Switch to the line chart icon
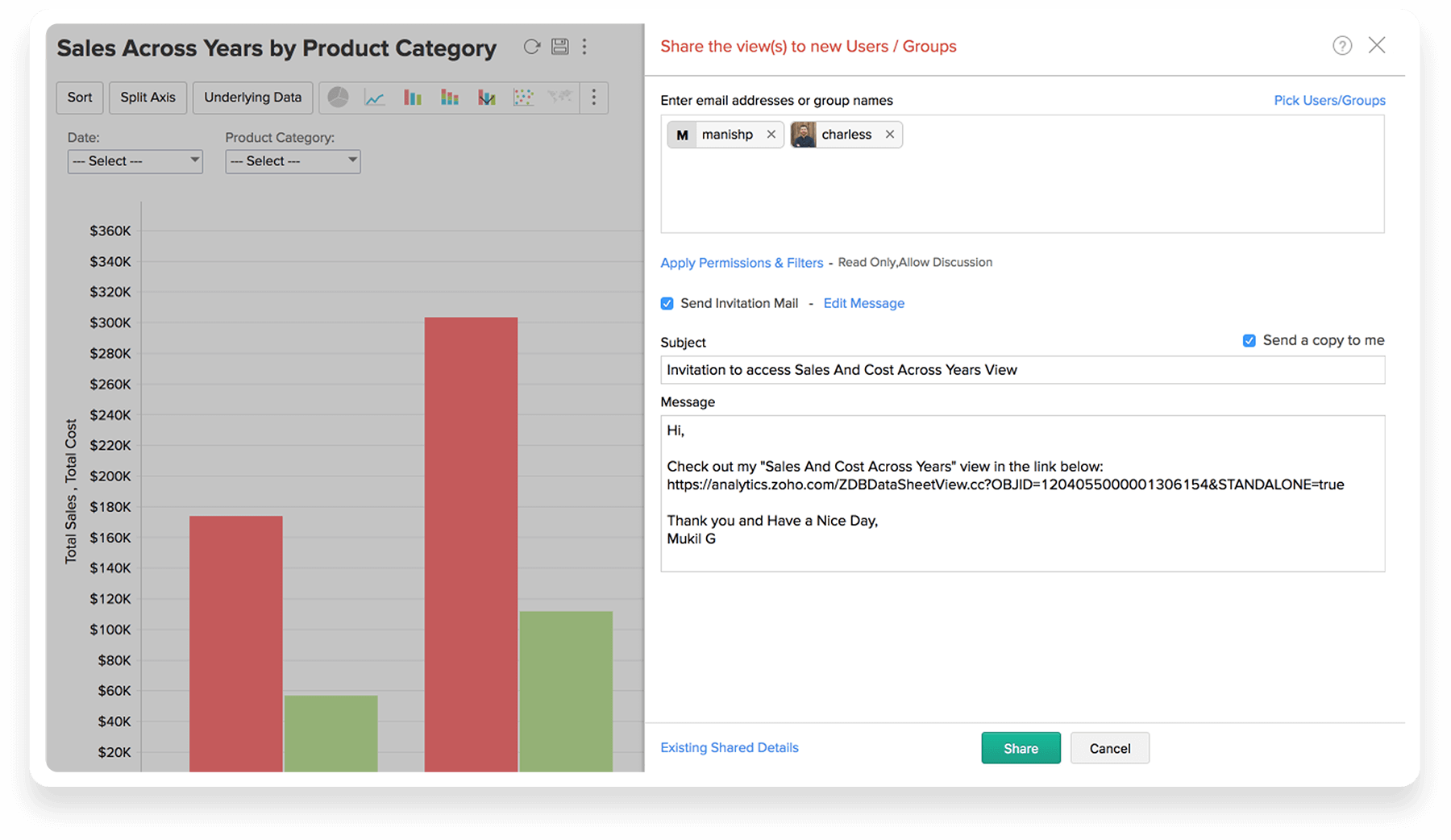The height and width of the screenshot is (840, 1451). pyautogui.click(x=375, y=98)
